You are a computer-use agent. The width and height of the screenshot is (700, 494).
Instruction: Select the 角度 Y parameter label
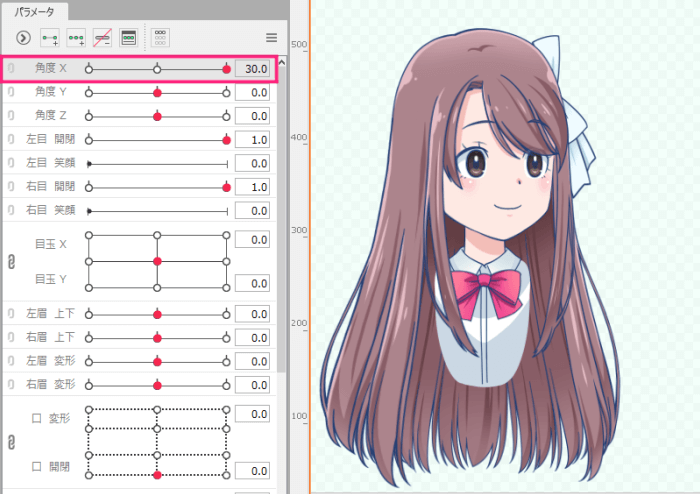pyautogui.click(x=51, y=92)
